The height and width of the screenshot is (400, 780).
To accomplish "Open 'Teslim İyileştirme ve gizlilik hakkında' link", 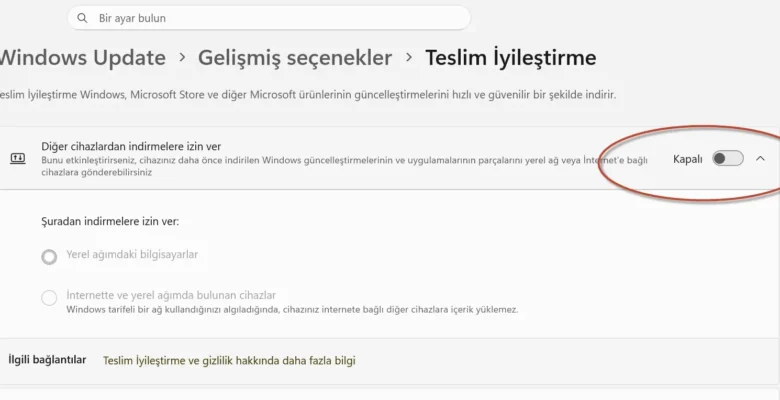I will pyautogui.click(x=229, y=361).
